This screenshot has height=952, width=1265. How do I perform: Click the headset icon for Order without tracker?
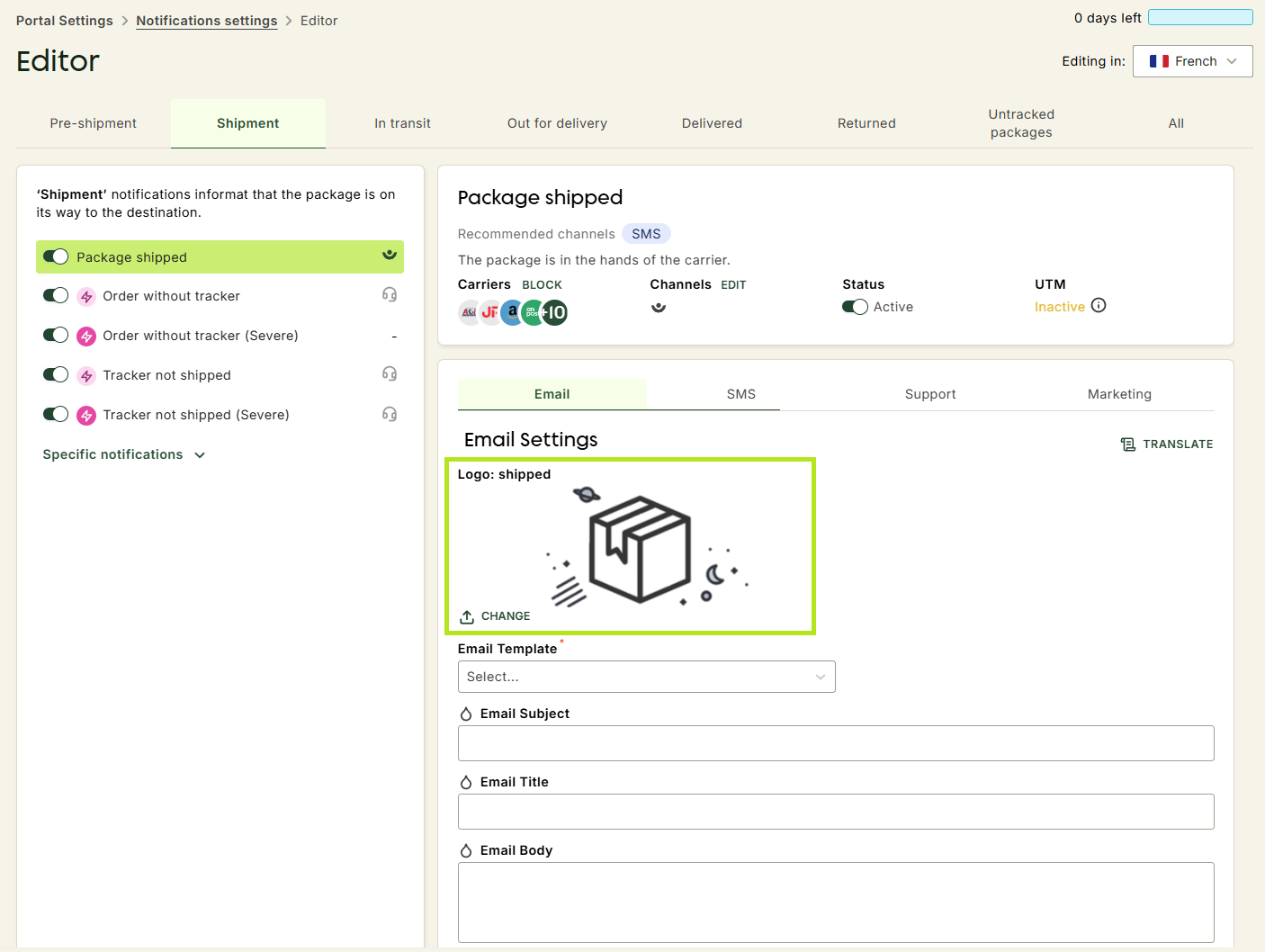(x=390, y=295)
